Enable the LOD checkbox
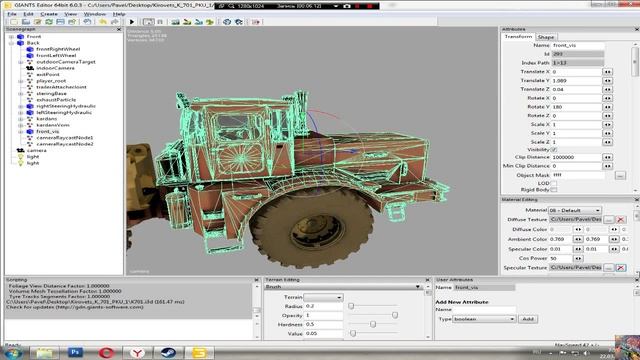This screenshot has width=640, height=360. [x=554, y=183]
